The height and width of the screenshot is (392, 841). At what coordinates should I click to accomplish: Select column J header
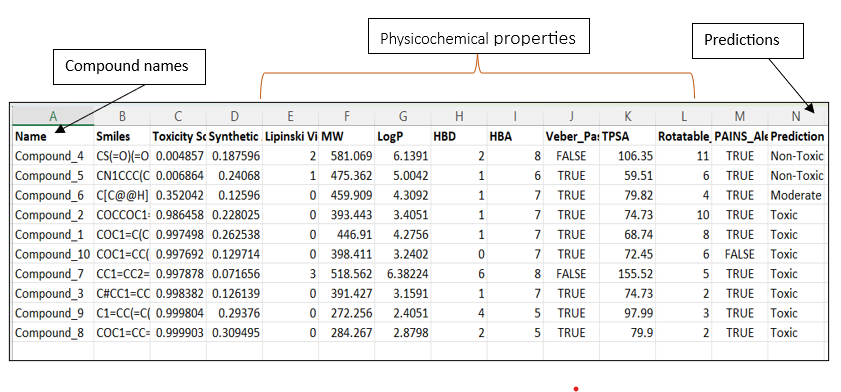point(571,116)
